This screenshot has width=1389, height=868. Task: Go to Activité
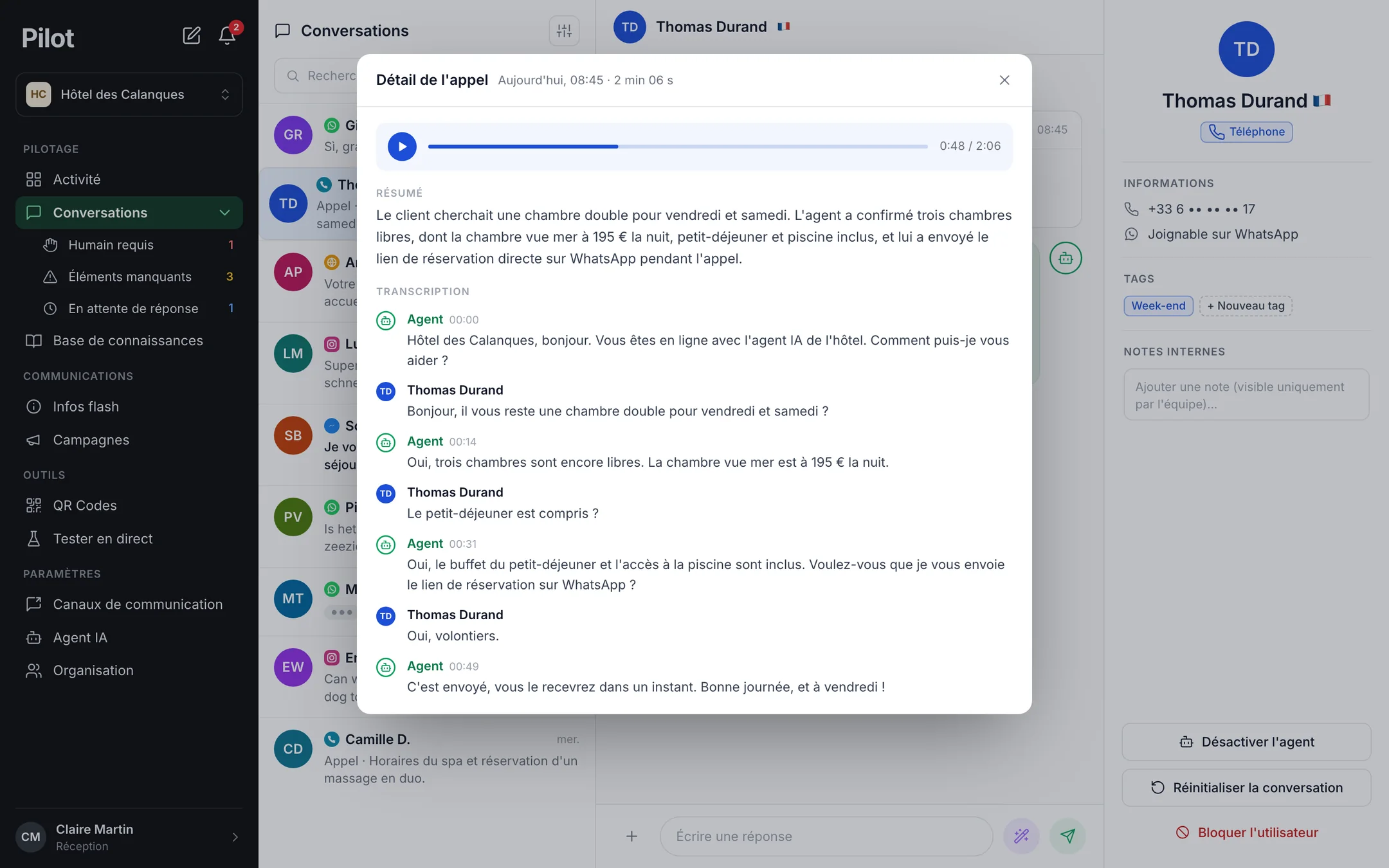click(x=129, y=179)
